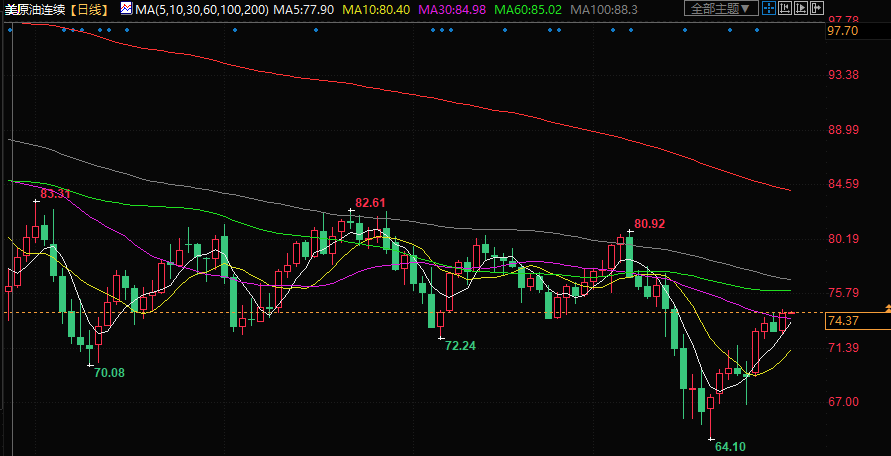Click the MA indicator settings icon before MA(5,10,30,60,100,200)
891x456 pixels.
pyautogui.click(x=126, y=8)
